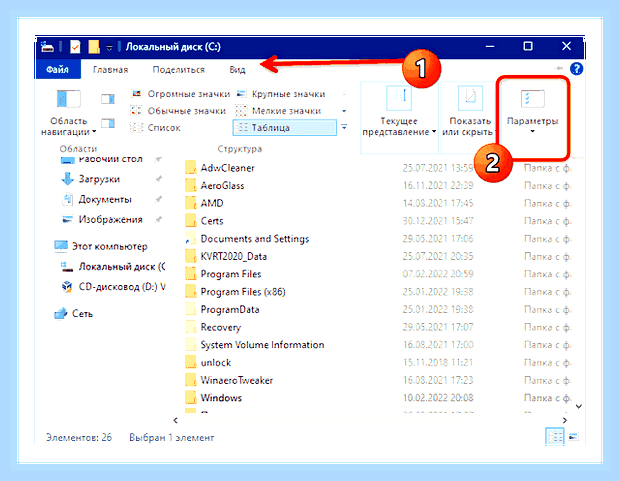620x481 pixels.
Task: Expand the Область навигации dropdown arrow
Action: point(94,132)
